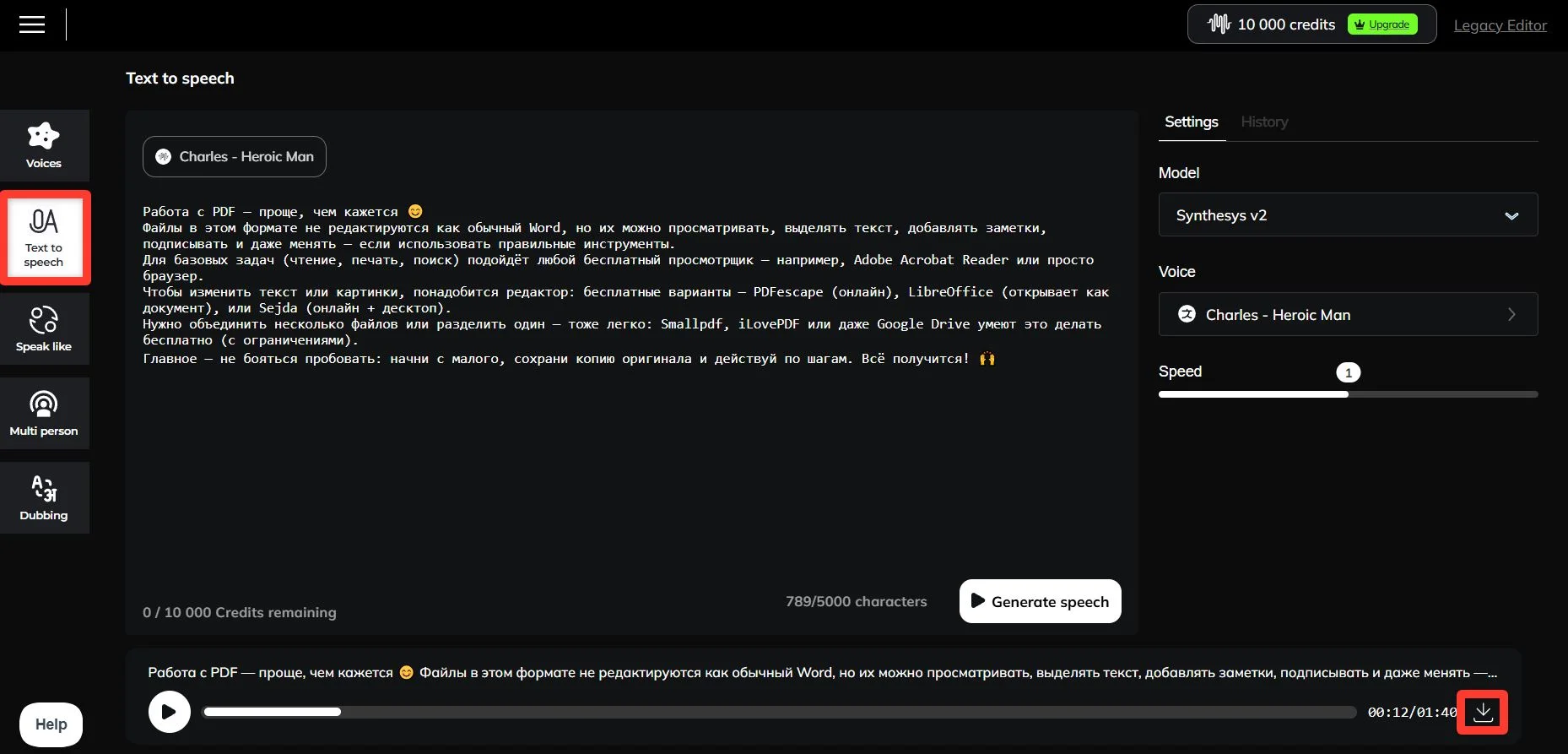Open the Dubbing tool
1568x754 pixels.
[44, 497]
